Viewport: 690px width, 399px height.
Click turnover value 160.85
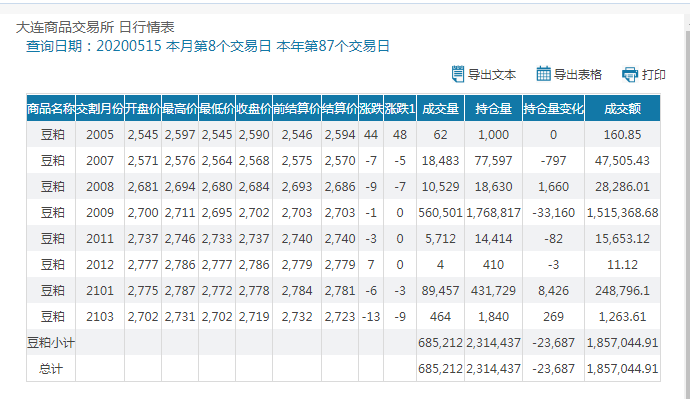622,135
